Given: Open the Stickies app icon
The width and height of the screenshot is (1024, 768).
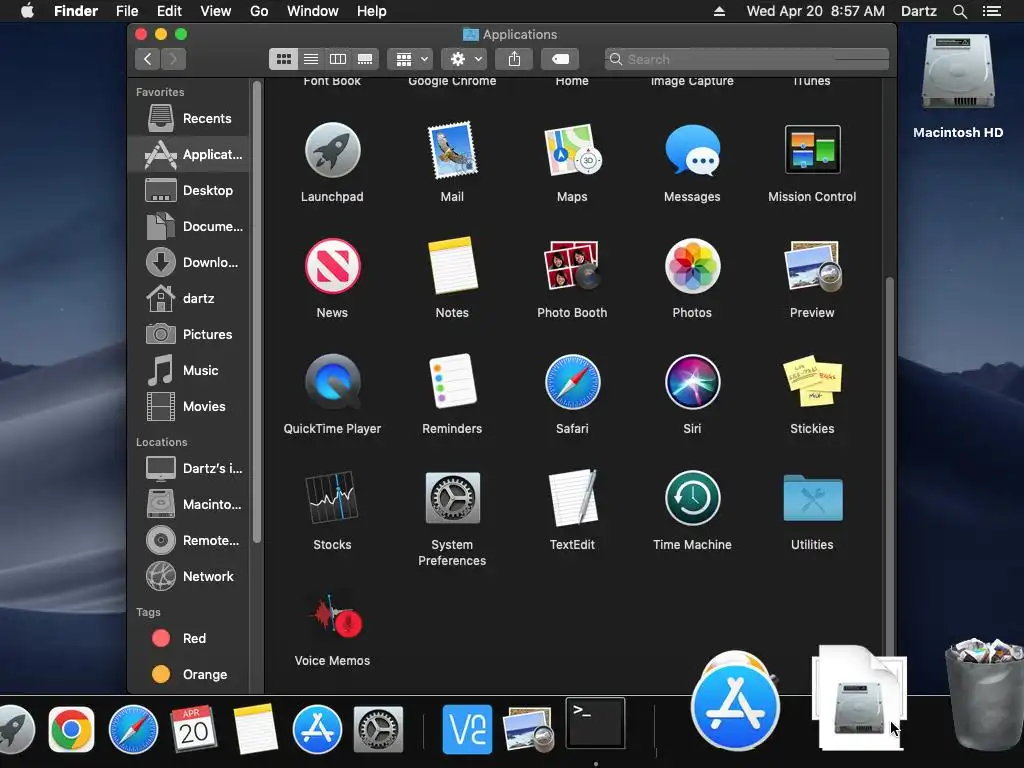Looking at the screenshot, I should tap(812, 381).
